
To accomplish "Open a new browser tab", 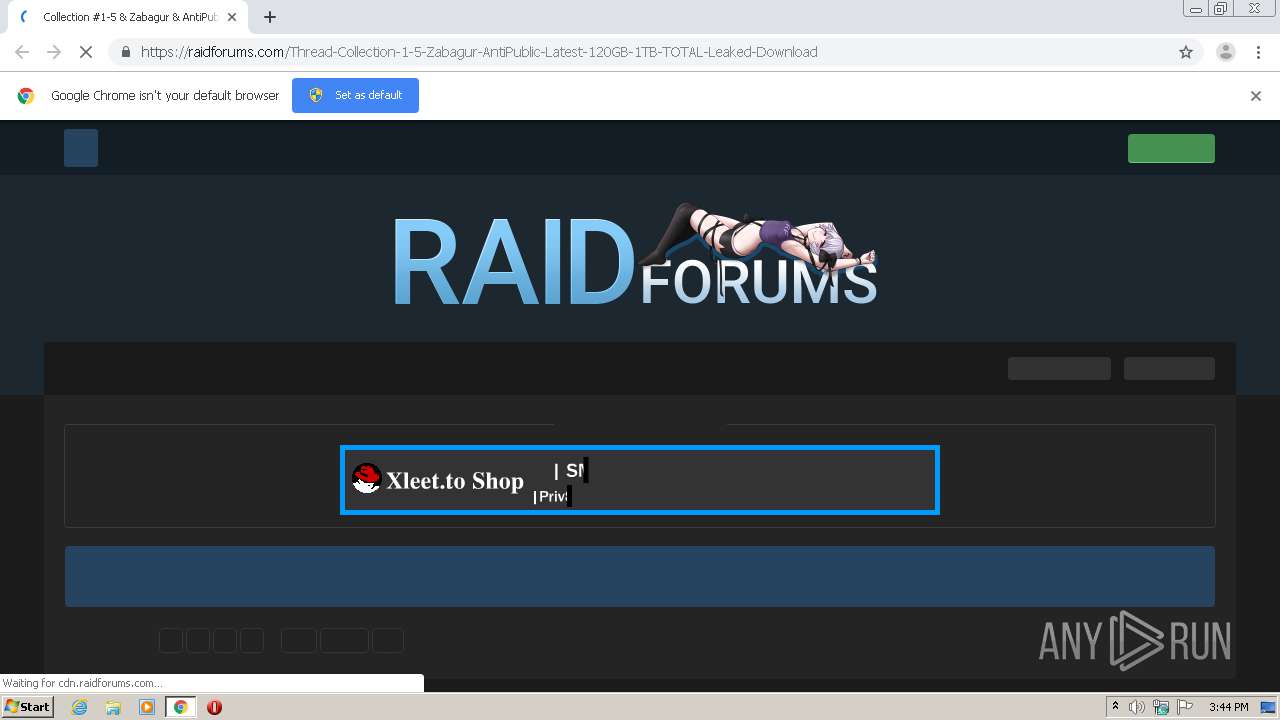I will (x=270, y=17).
